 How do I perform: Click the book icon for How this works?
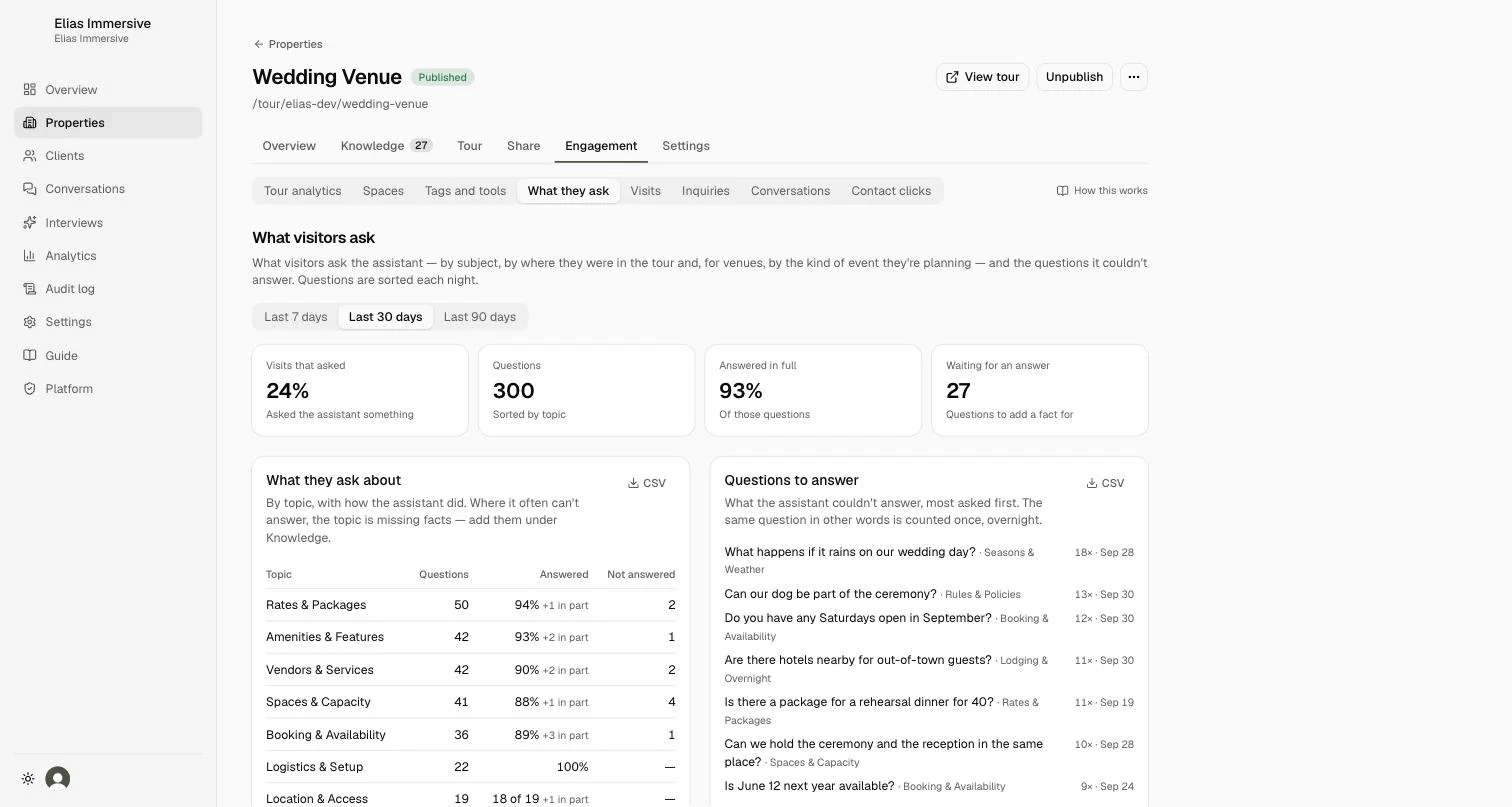tap(1062, 191)
